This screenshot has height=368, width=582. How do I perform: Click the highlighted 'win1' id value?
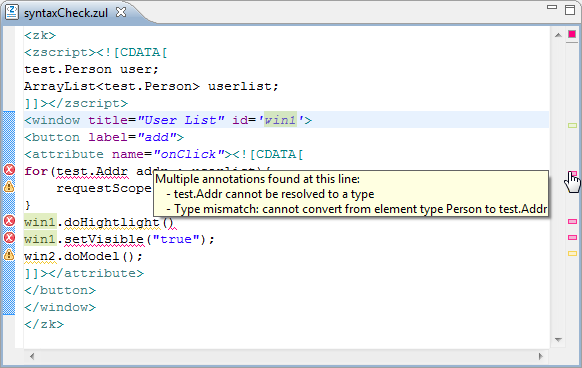(x=280, y=120)
